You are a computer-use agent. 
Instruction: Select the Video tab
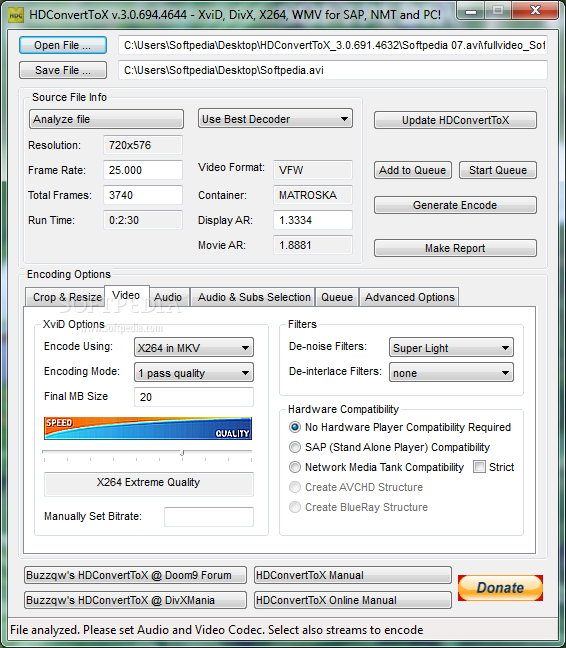tap(126, 295)
